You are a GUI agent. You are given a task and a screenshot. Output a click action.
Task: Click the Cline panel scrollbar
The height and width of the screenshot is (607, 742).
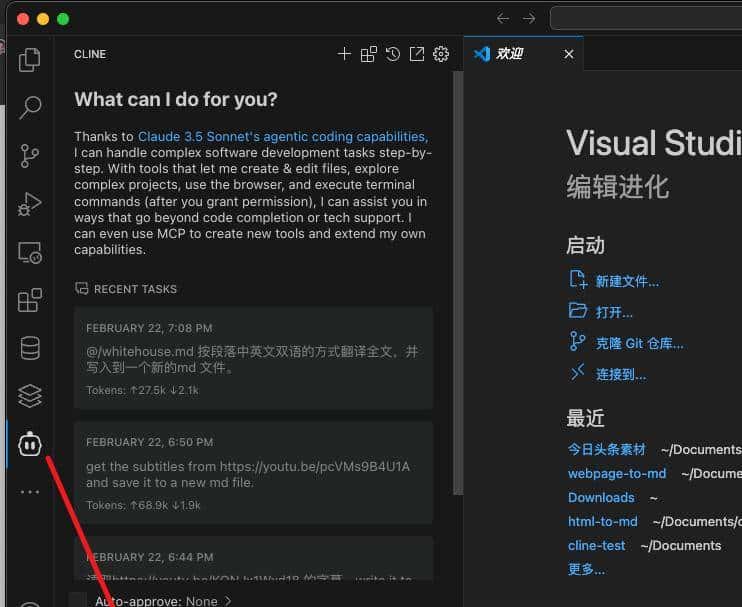457,283
